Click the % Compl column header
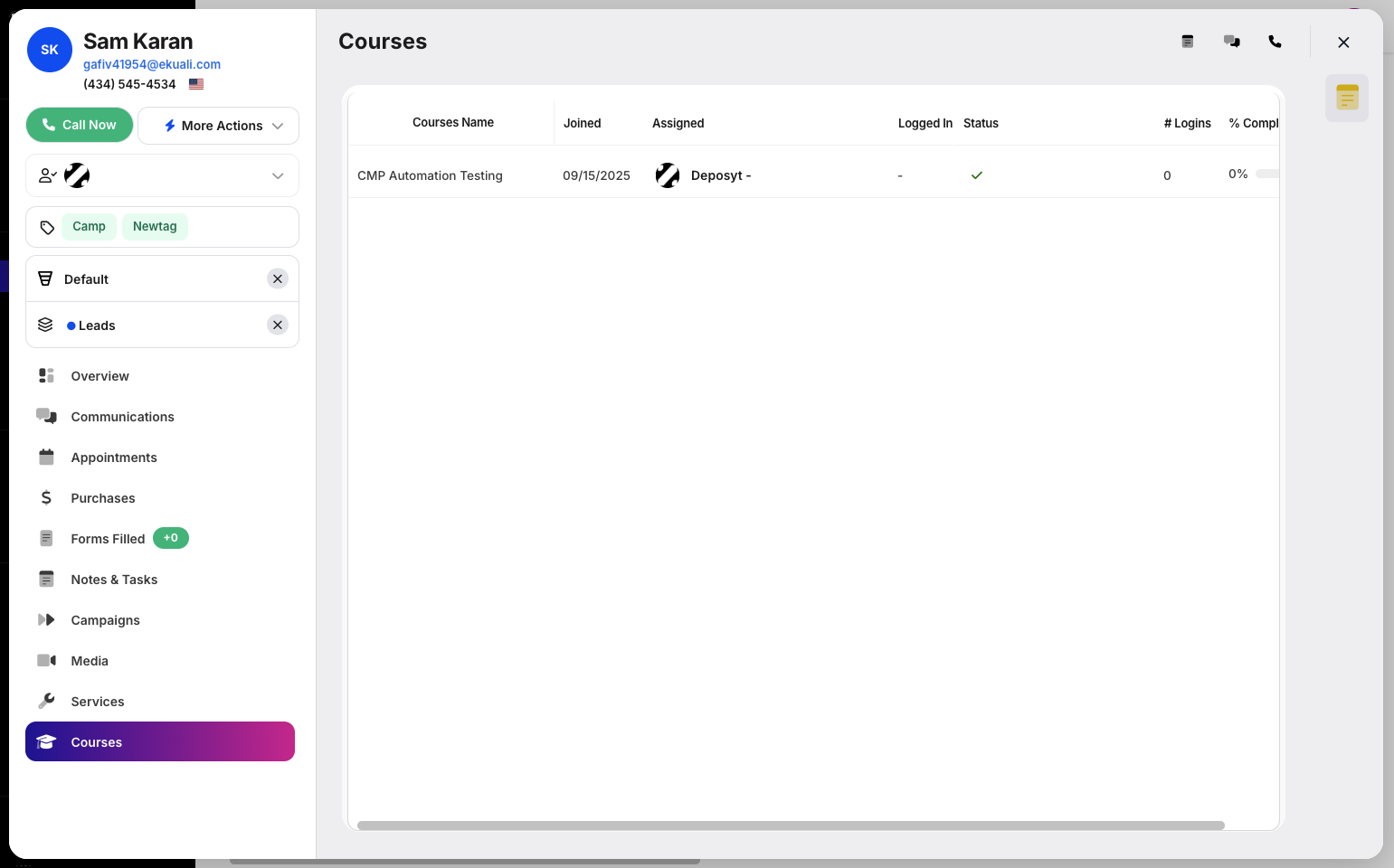Screen dimensions: 1394x868 tap(1254, 123)
